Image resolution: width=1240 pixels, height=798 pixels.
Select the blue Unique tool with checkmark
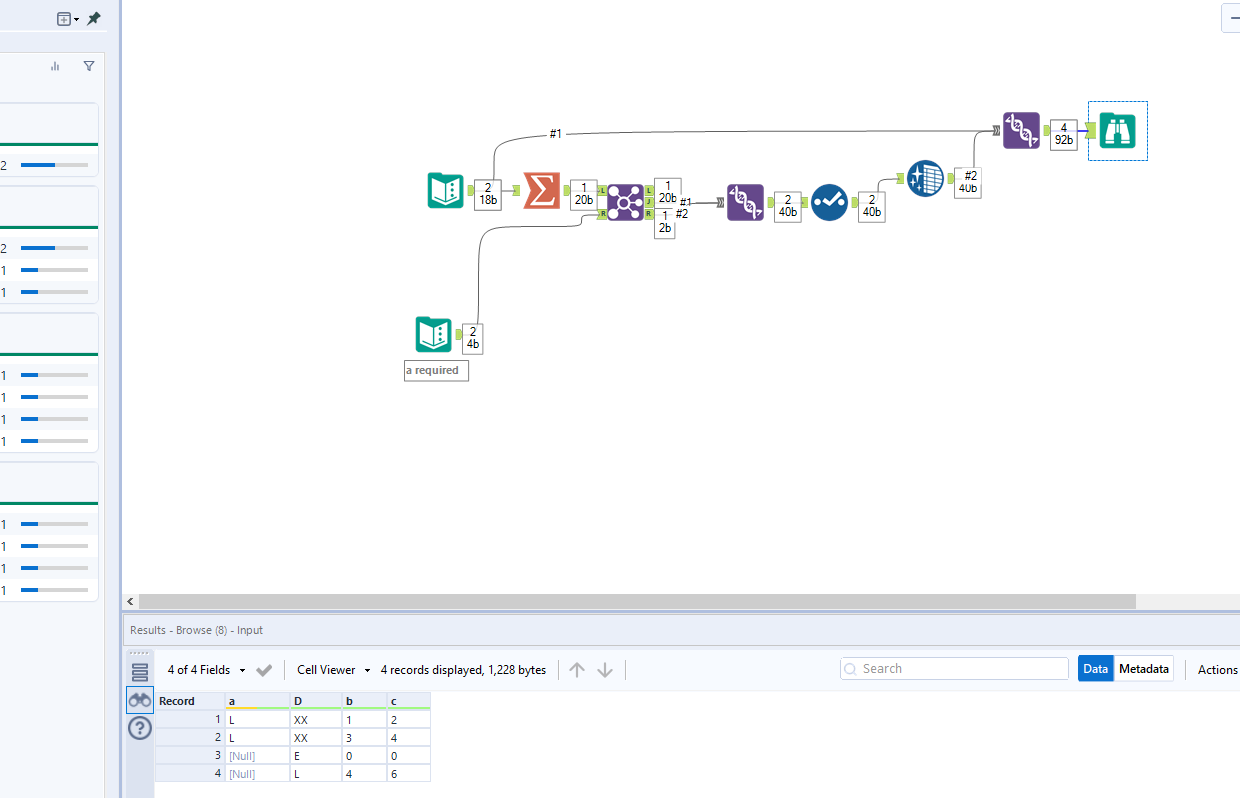pyautogui.click(x=830, y=202)
